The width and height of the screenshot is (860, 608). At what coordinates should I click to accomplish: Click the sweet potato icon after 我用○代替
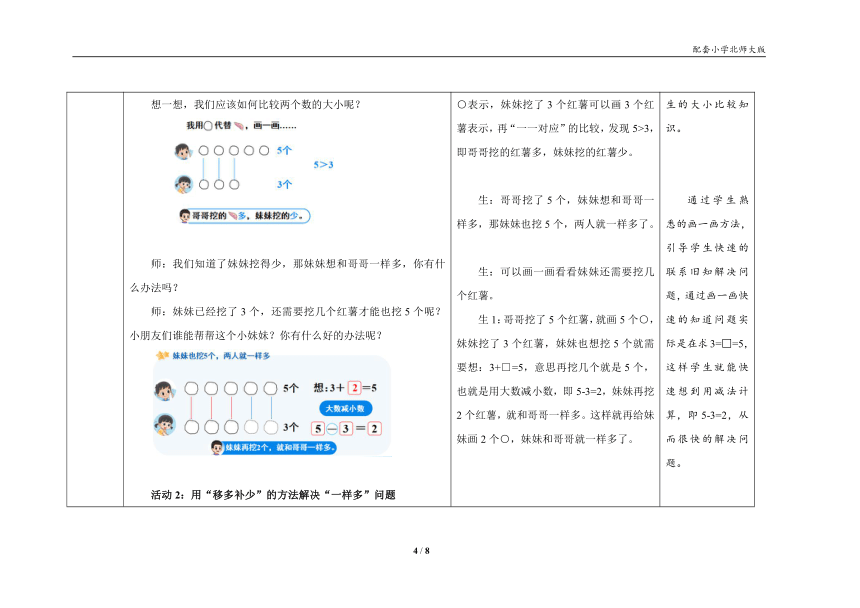[239, 126]
